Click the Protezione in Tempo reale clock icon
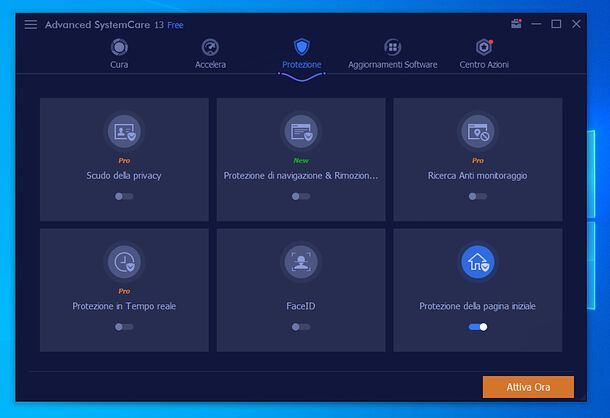This screenshot has height=418, width=610. click(124, 262)
